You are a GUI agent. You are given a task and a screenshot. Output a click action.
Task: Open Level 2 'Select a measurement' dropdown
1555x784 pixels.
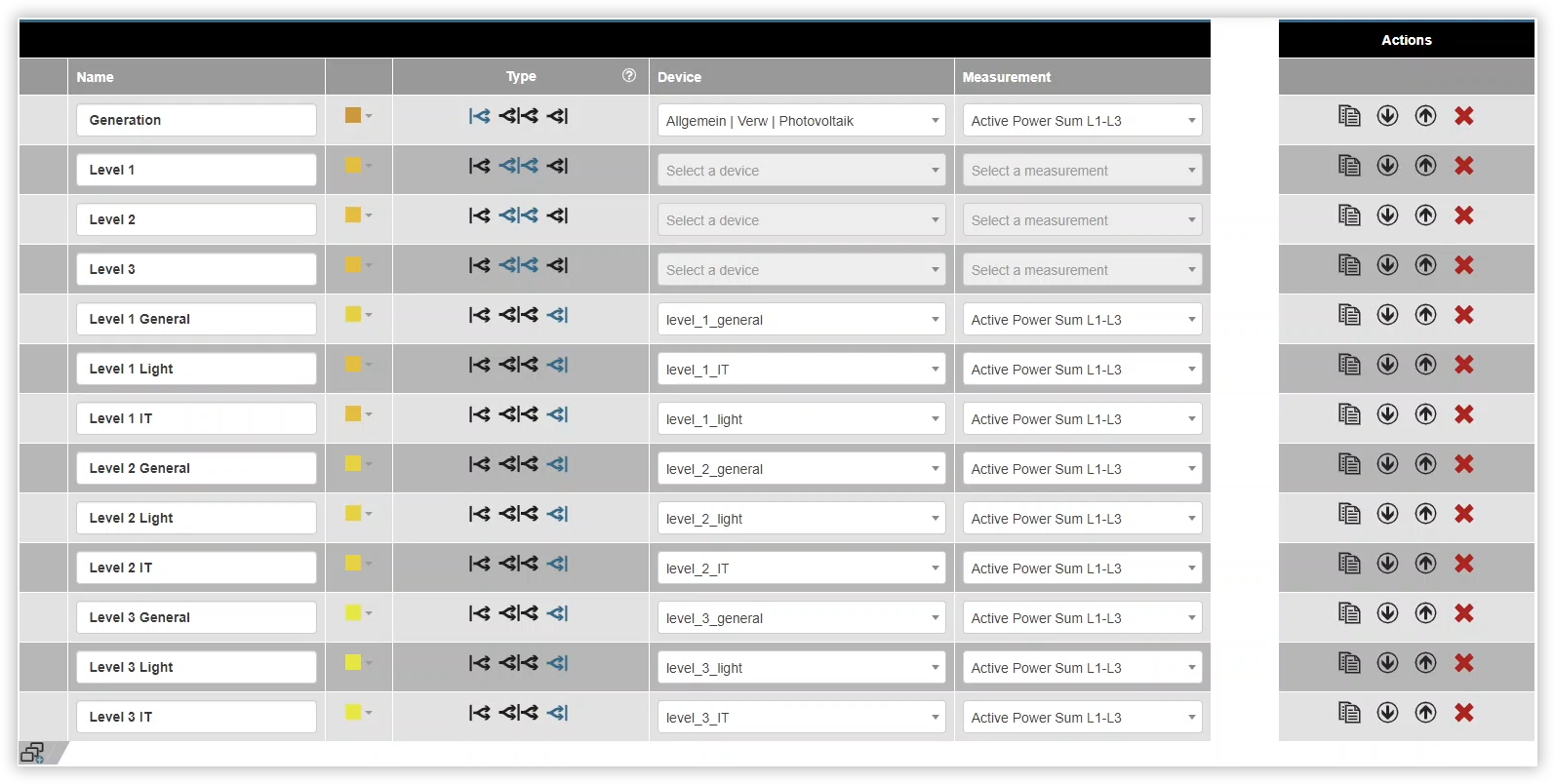point(1082,220)
